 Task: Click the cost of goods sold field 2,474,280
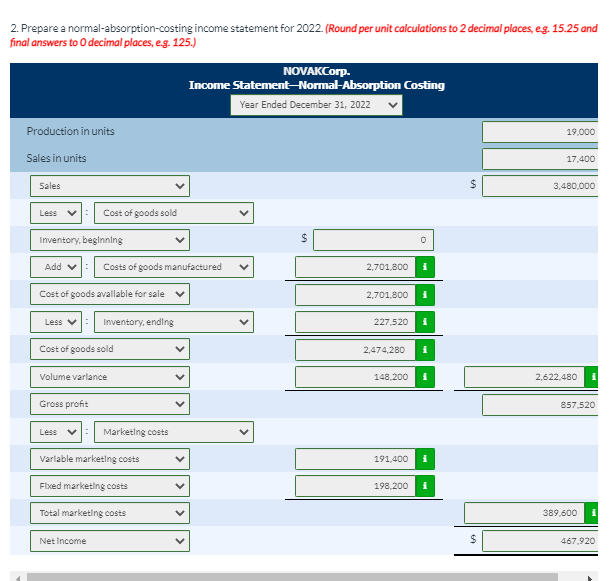click(x=355, y=350)
